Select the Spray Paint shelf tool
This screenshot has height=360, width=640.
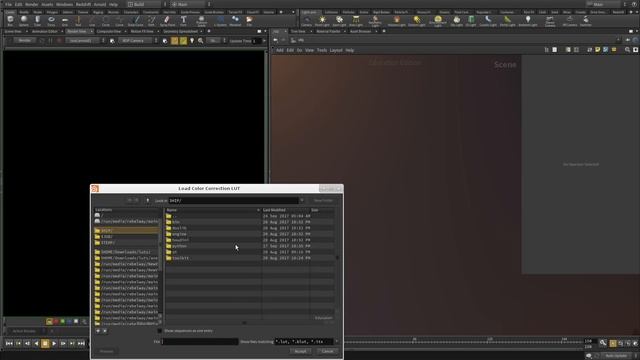(x=167, y=21)
